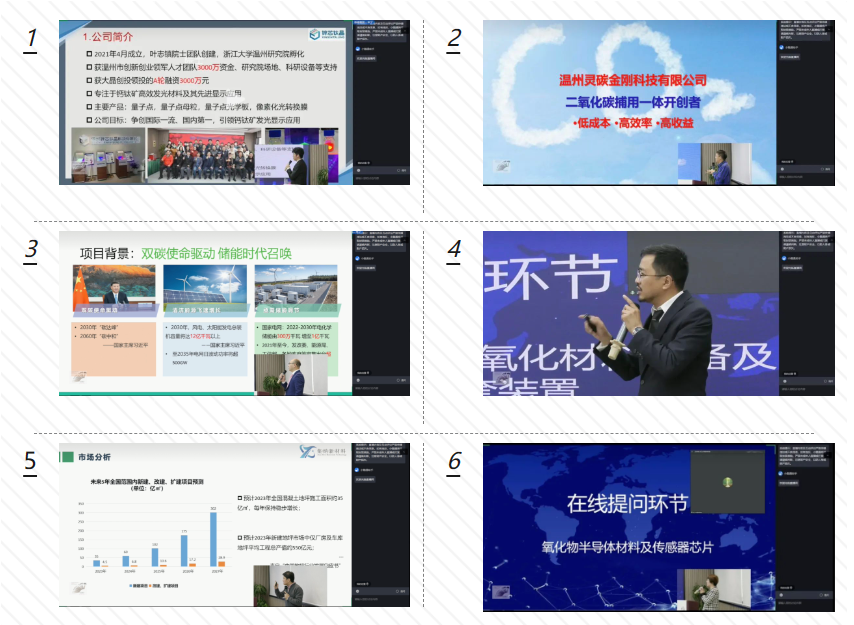854x625 pixels.
Task: Click the subtitle 氧化物半导体材料及传感器芯片
Action: 627,548
